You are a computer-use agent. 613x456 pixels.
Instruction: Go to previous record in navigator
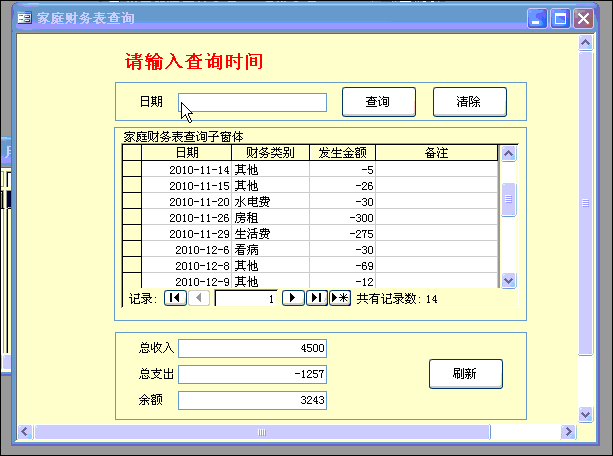[199, 298]
